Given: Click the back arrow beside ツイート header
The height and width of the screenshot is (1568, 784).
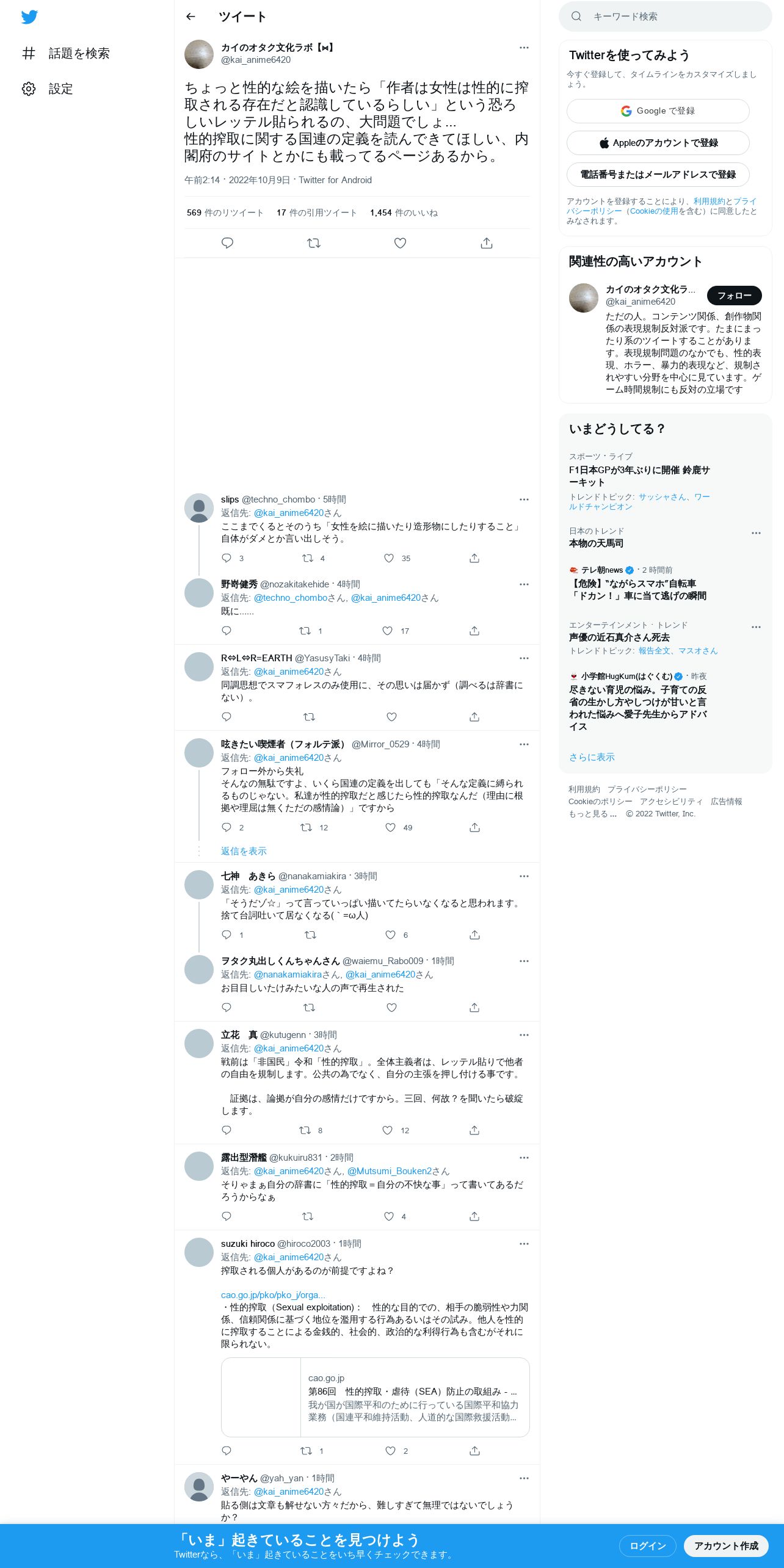Looking at the screenshot, I should point(191,16).
